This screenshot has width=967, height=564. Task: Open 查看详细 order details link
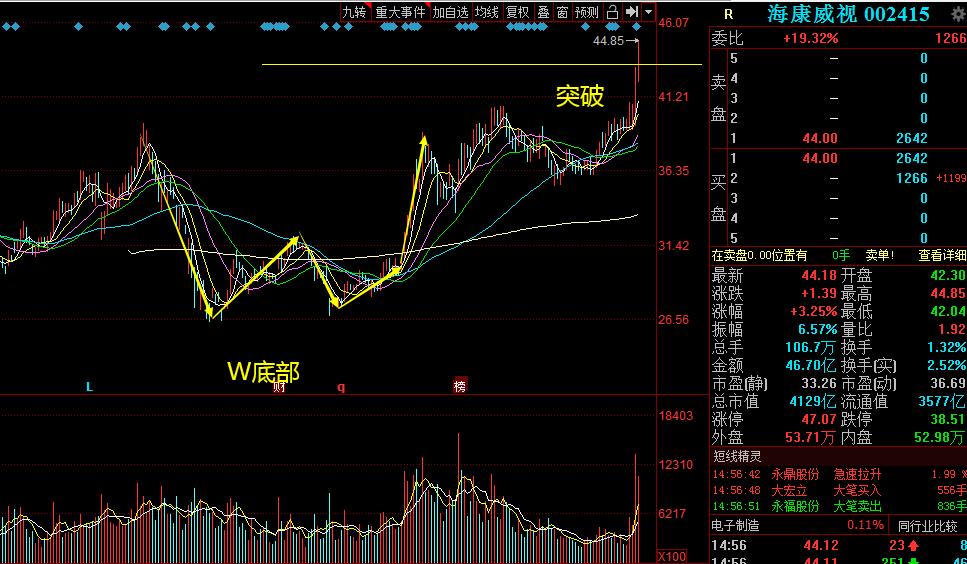point(942,255)
